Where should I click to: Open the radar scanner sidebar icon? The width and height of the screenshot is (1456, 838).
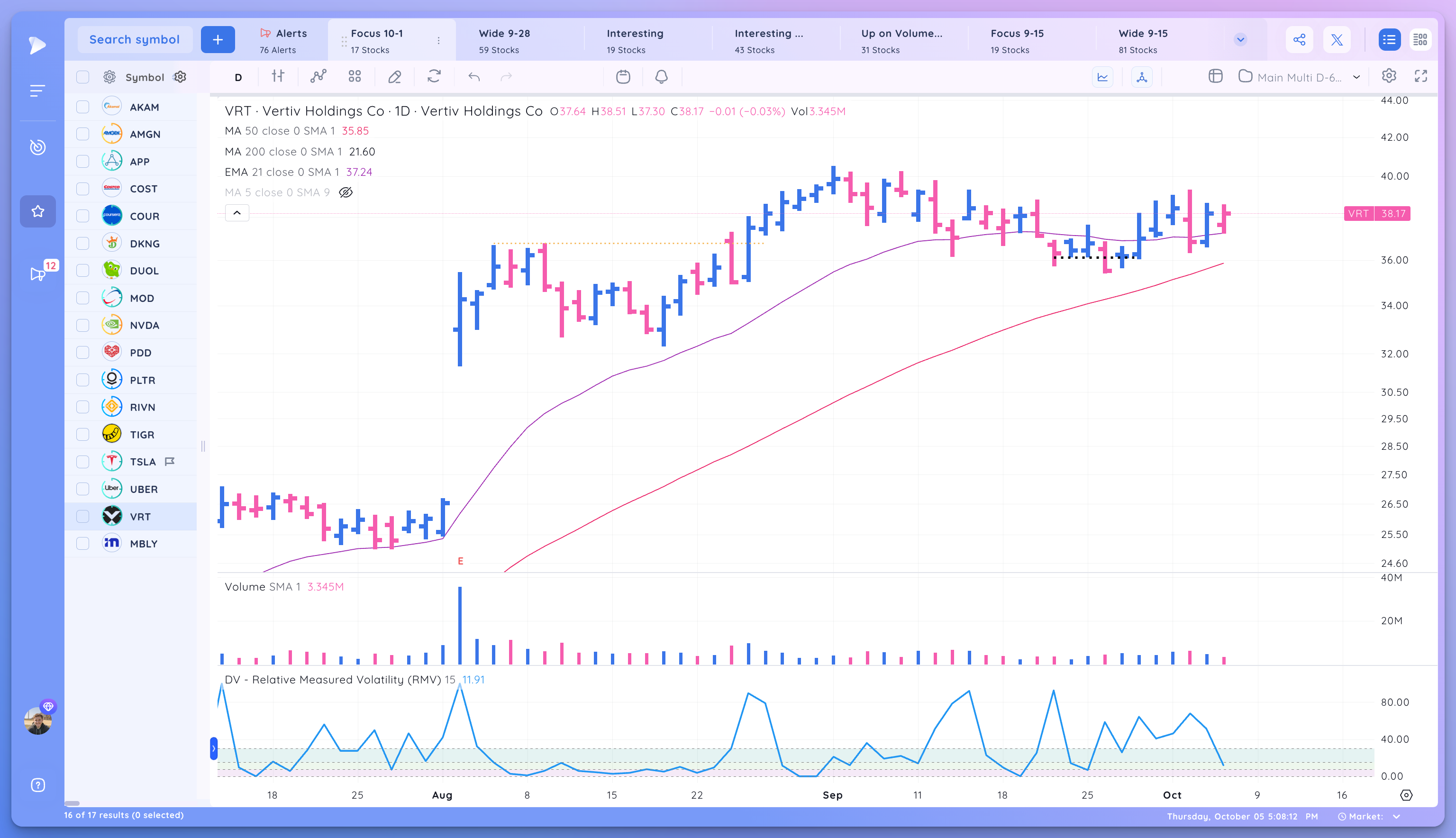[37, 147]
